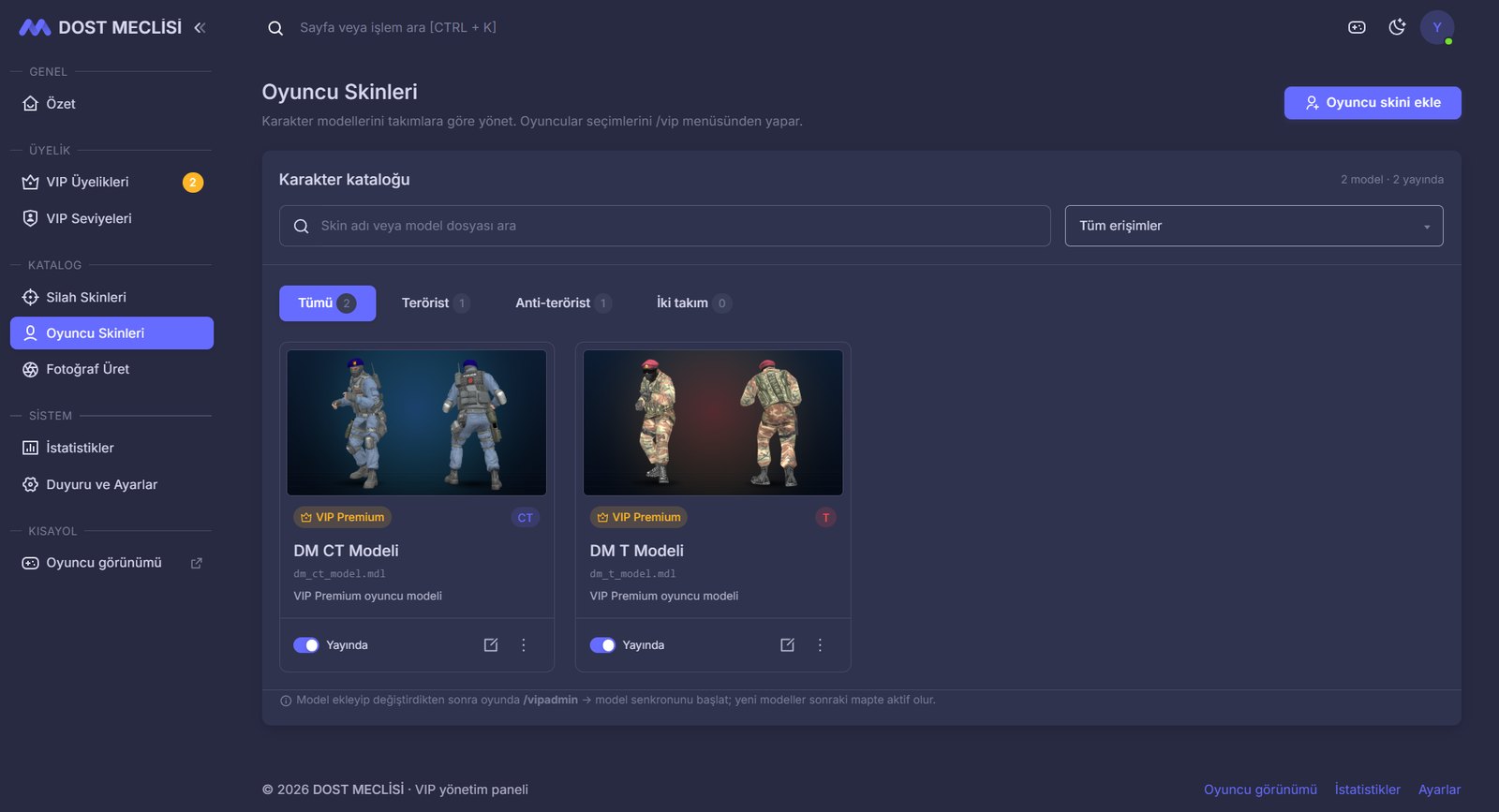The width and height of the screenshot is (1499, 812).
Task: Open footer Ayarlar link
Action: [1439, 790]
